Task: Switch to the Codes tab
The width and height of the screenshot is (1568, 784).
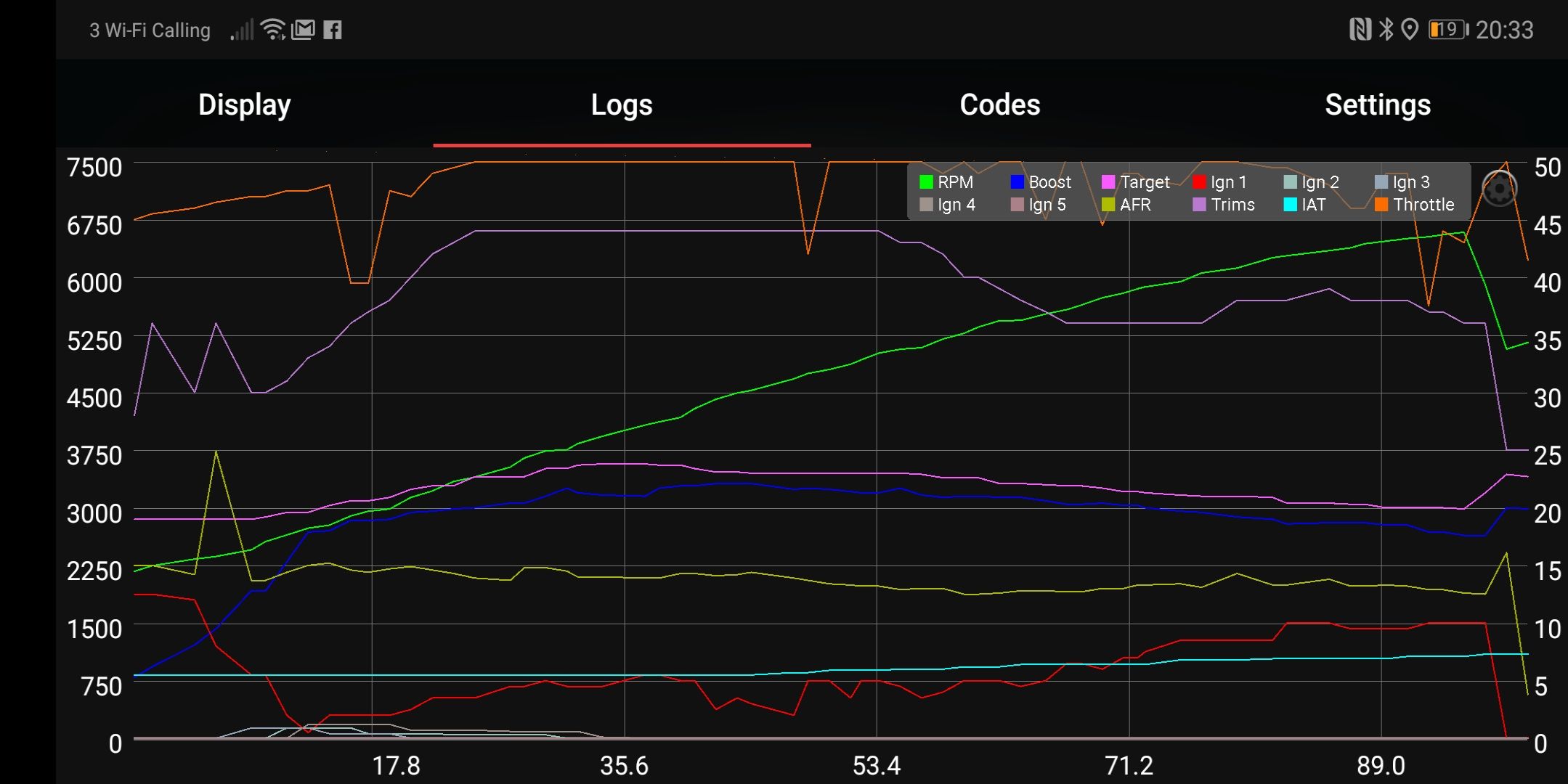Action: tap(999, 105)
